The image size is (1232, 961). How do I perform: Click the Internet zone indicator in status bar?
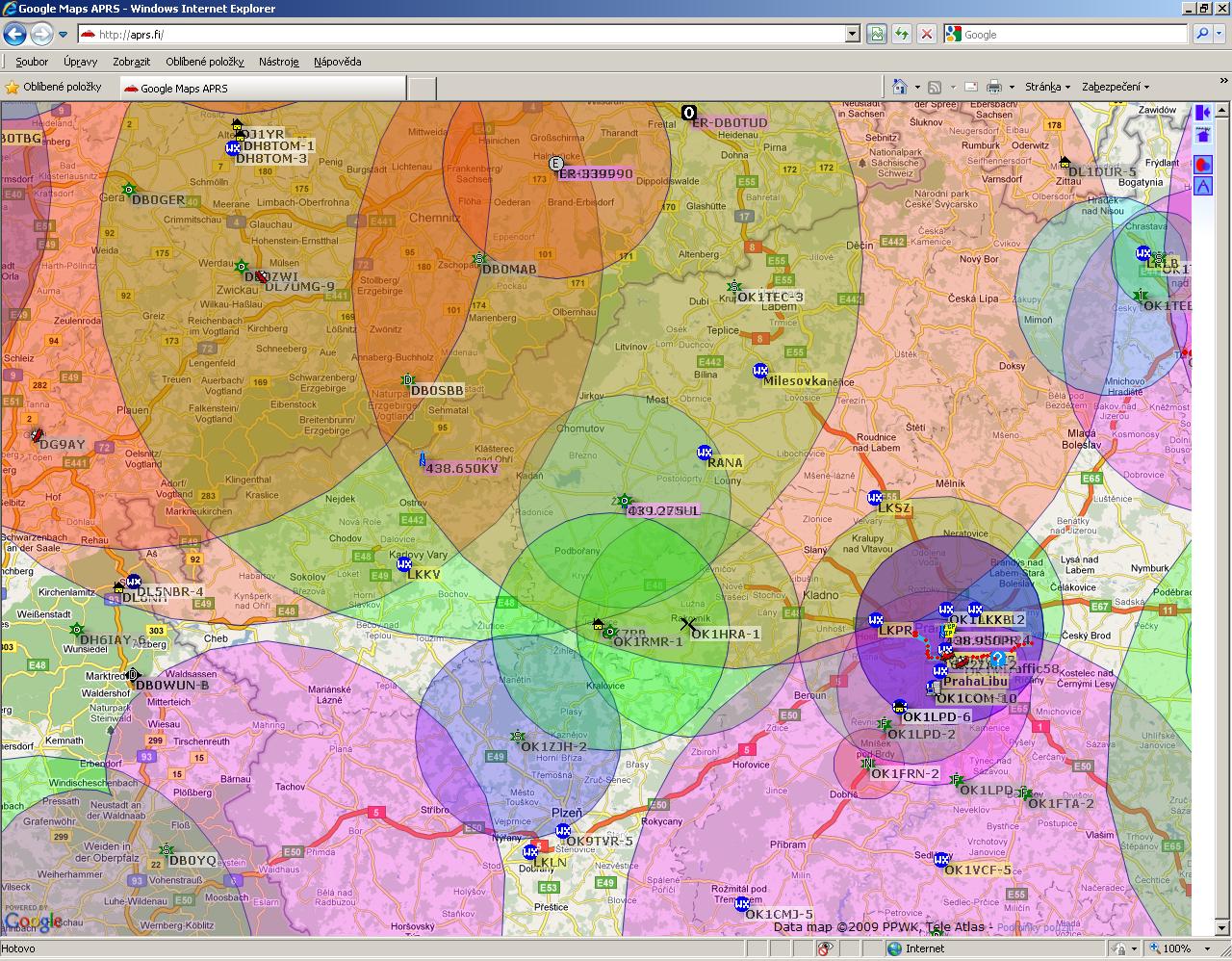(916, 948)
